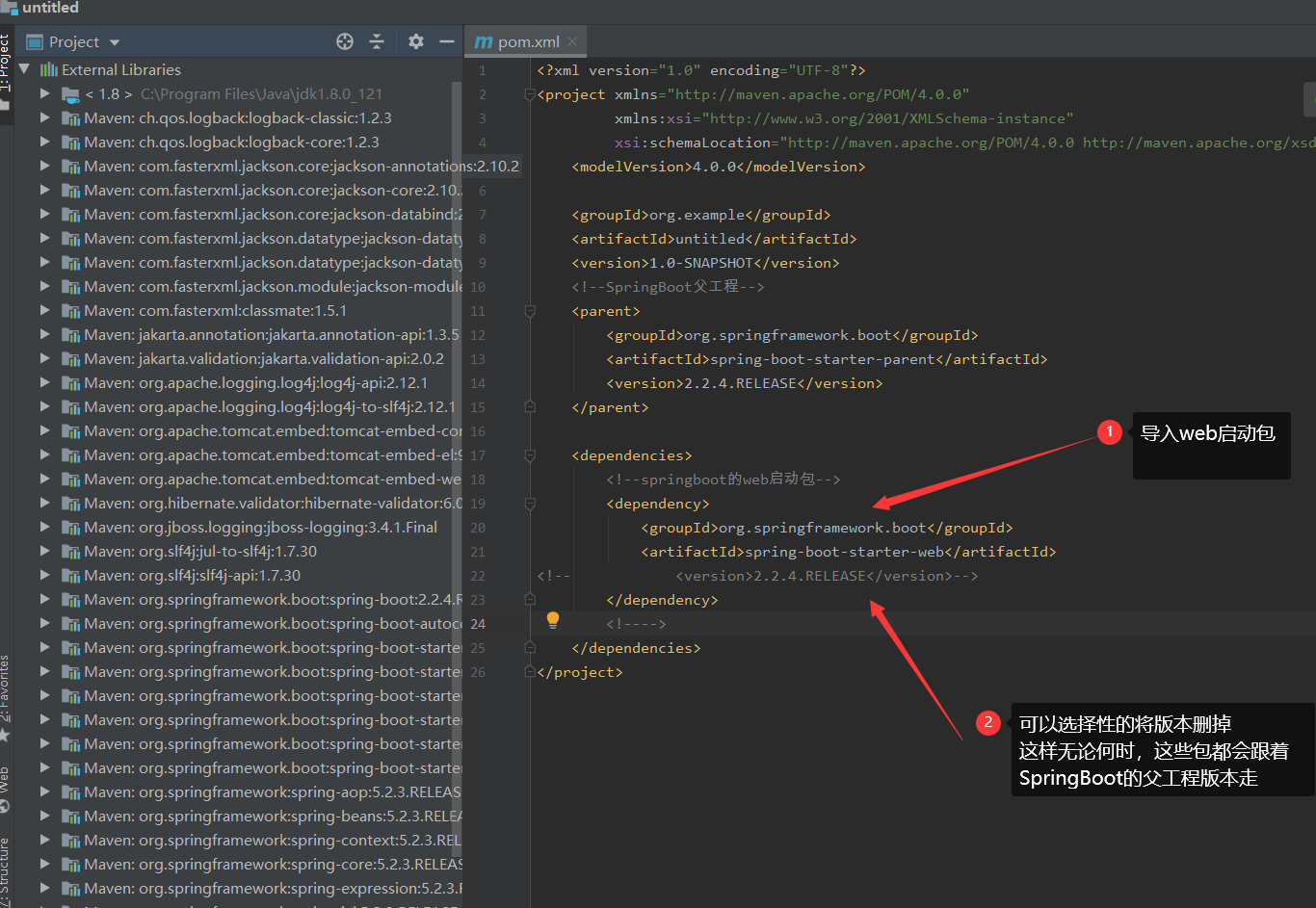Open the Project view dropdown
Screen dimensions: 1316x908
point(115,42)
